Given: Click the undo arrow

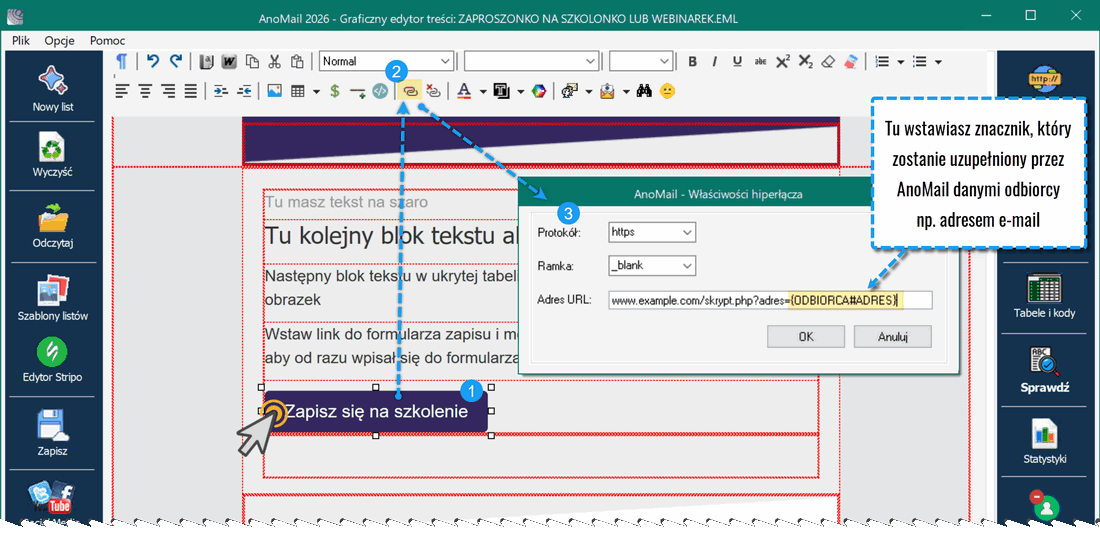Looking at the screenshot, I should click(152, 61).
